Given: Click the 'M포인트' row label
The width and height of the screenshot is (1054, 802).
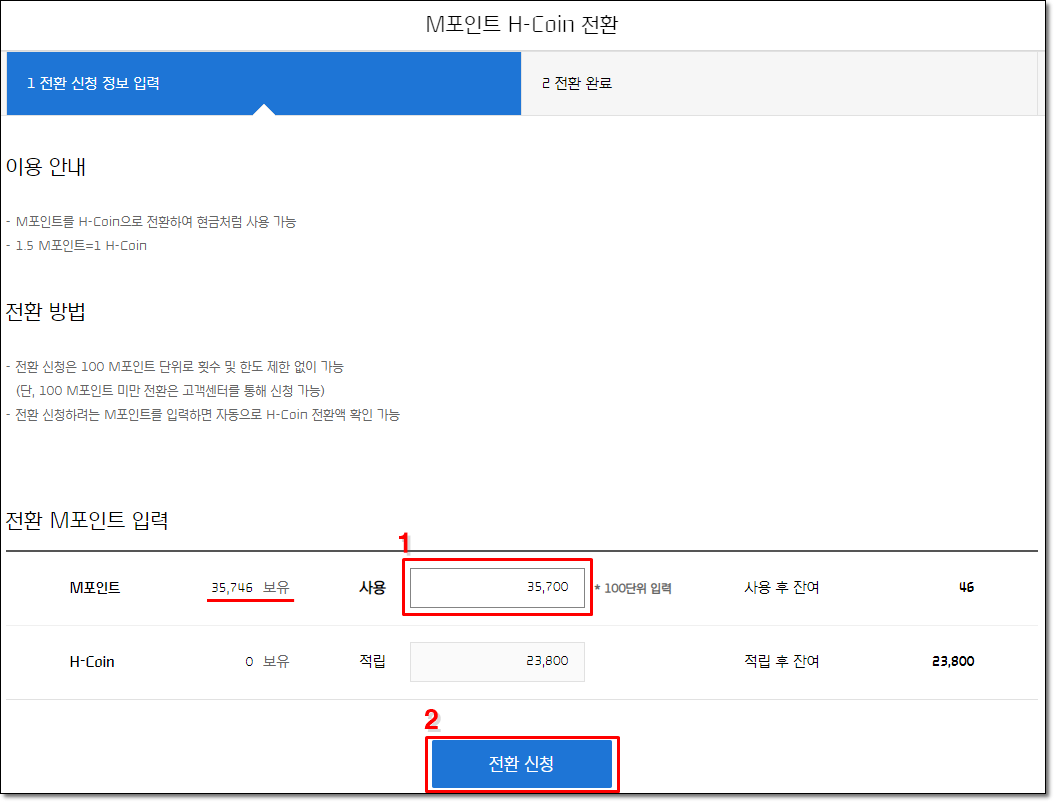Looking at the screenshot, I should pos(93,587).
